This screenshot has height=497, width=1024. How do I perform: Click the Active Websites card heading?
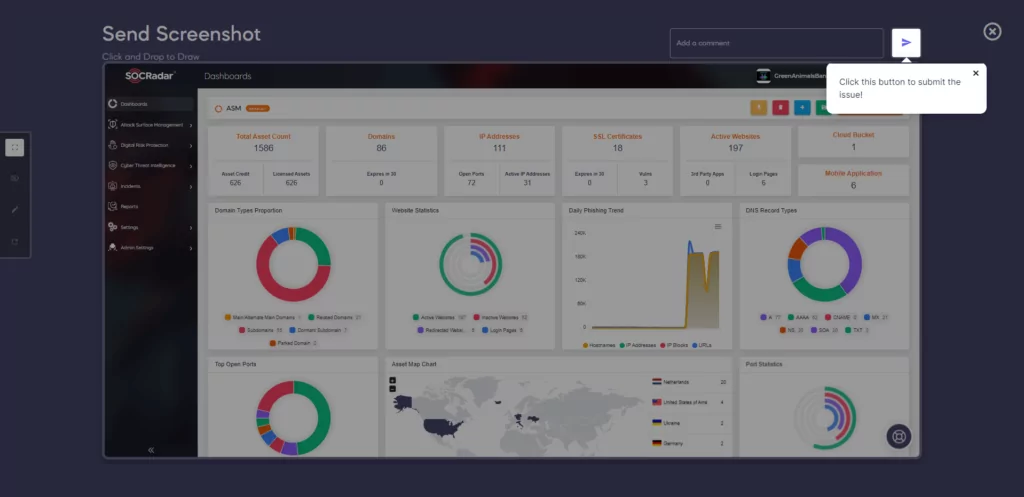point(735,136)
